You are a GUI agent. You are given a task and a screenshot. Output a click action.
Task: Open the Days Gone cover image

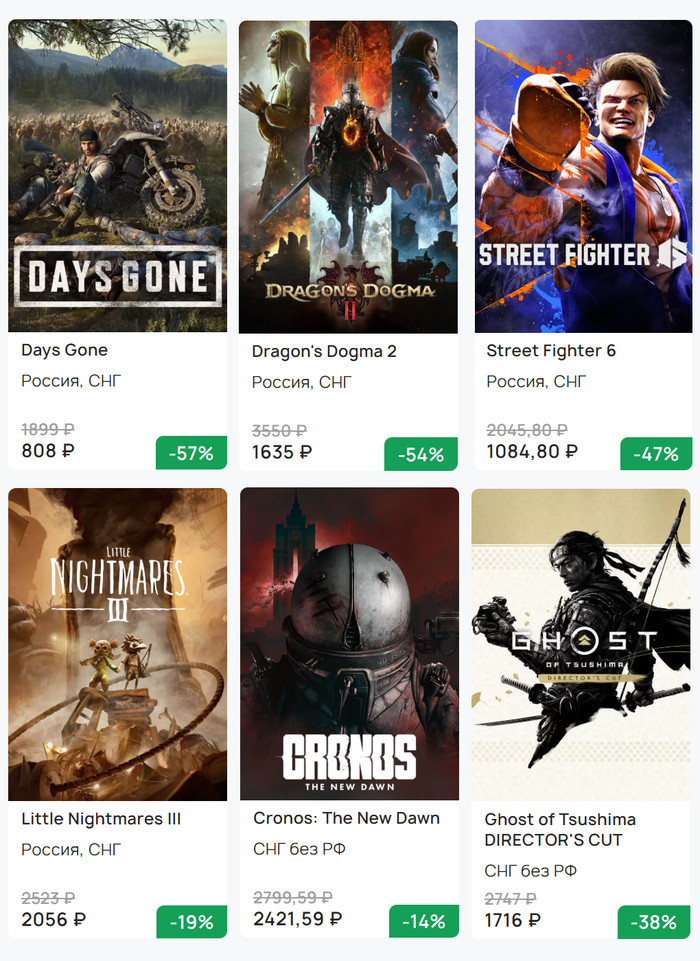(118, 176)
